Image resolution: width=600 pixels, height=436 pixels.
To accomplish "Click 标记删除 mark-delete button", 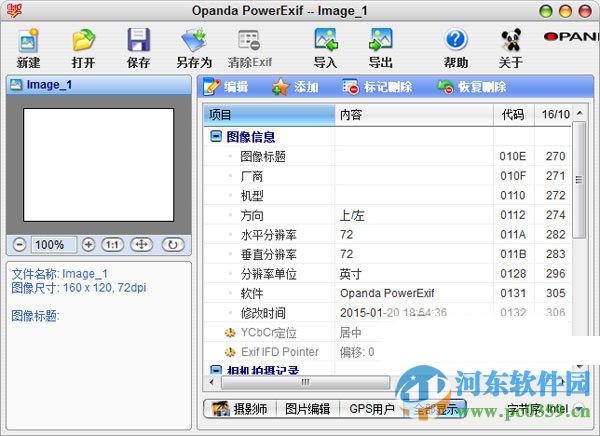I will [377, 87].
